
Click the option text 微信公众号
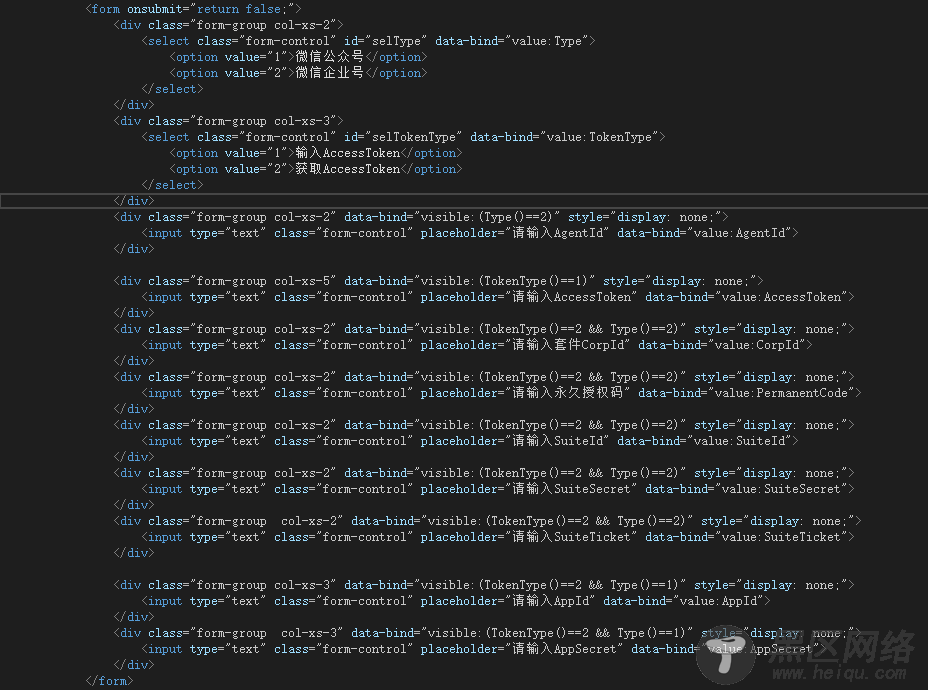pyautogui.click(x=329, y=57)
